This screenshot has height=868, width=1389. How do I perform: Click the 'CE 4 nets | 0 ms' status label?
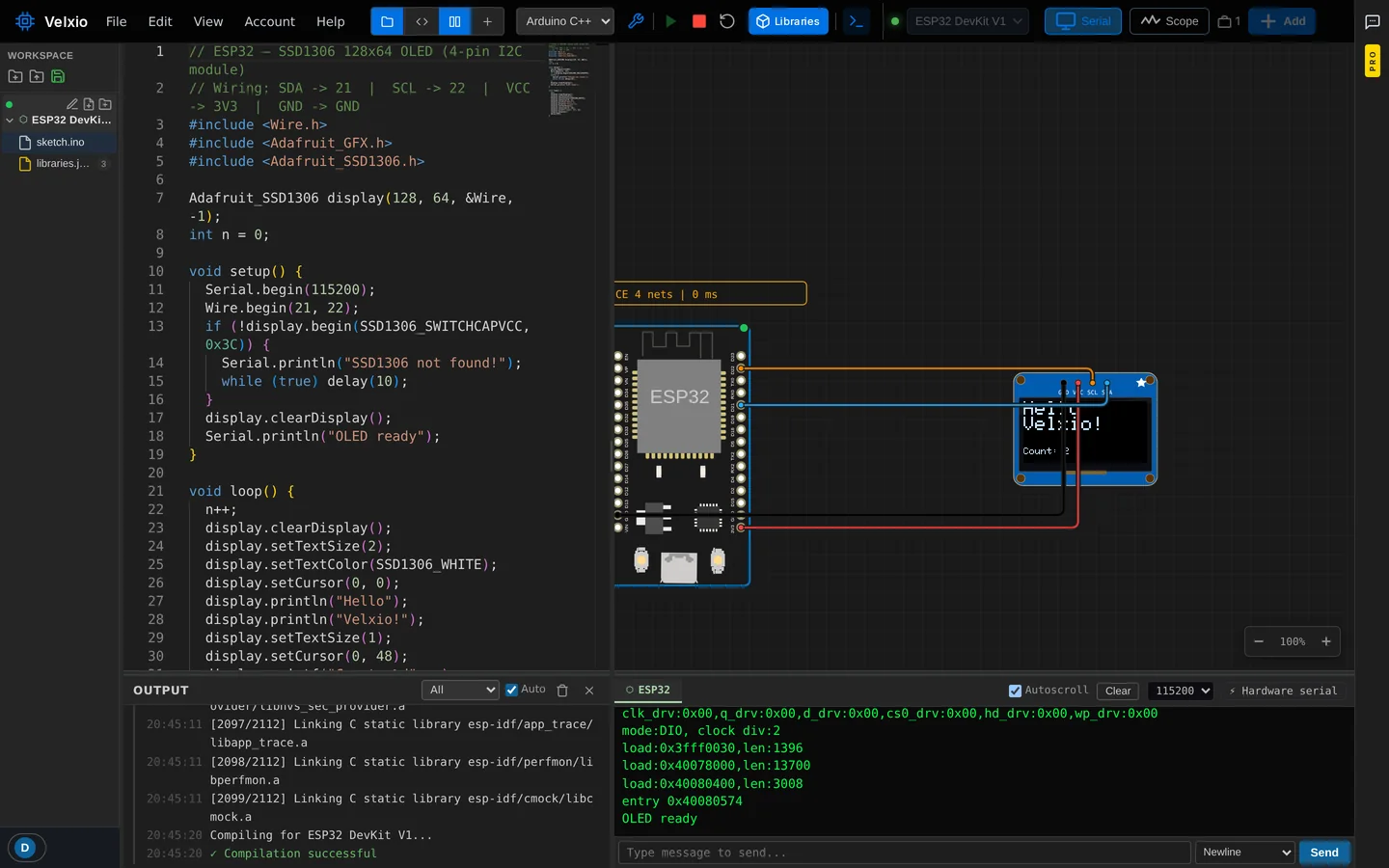pyautogui.click(x=710, y=294)
